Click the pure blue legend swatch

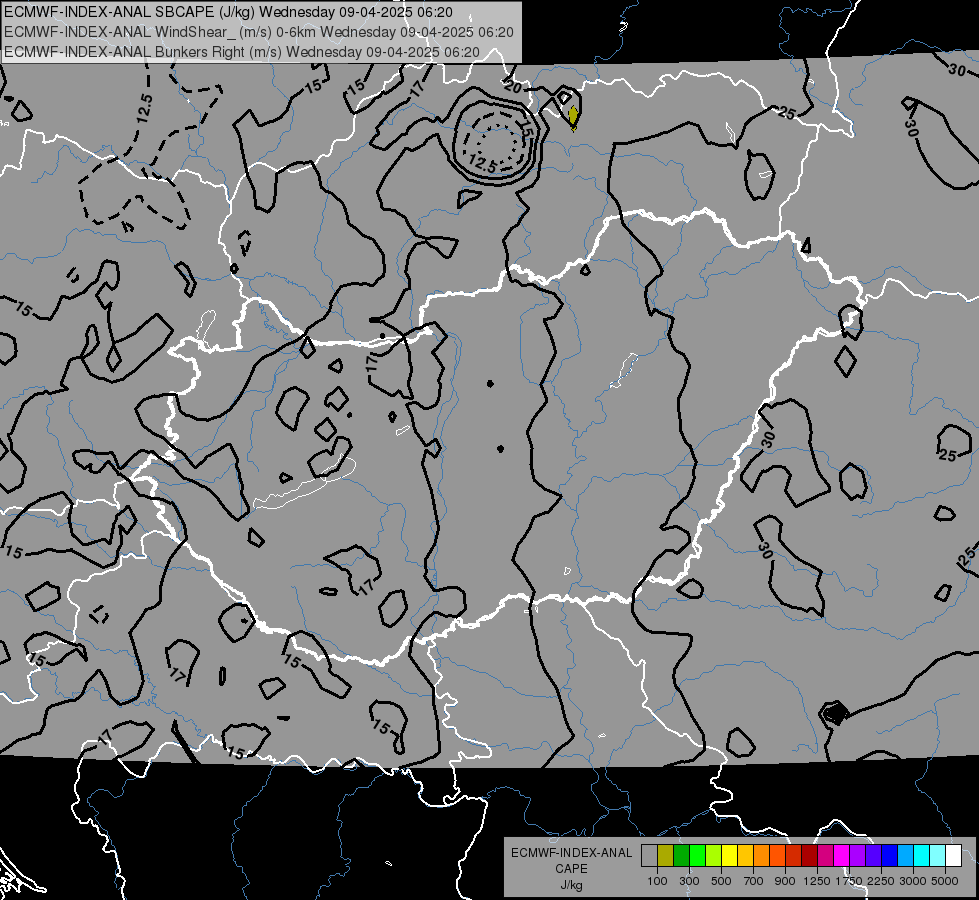point(890,855)
